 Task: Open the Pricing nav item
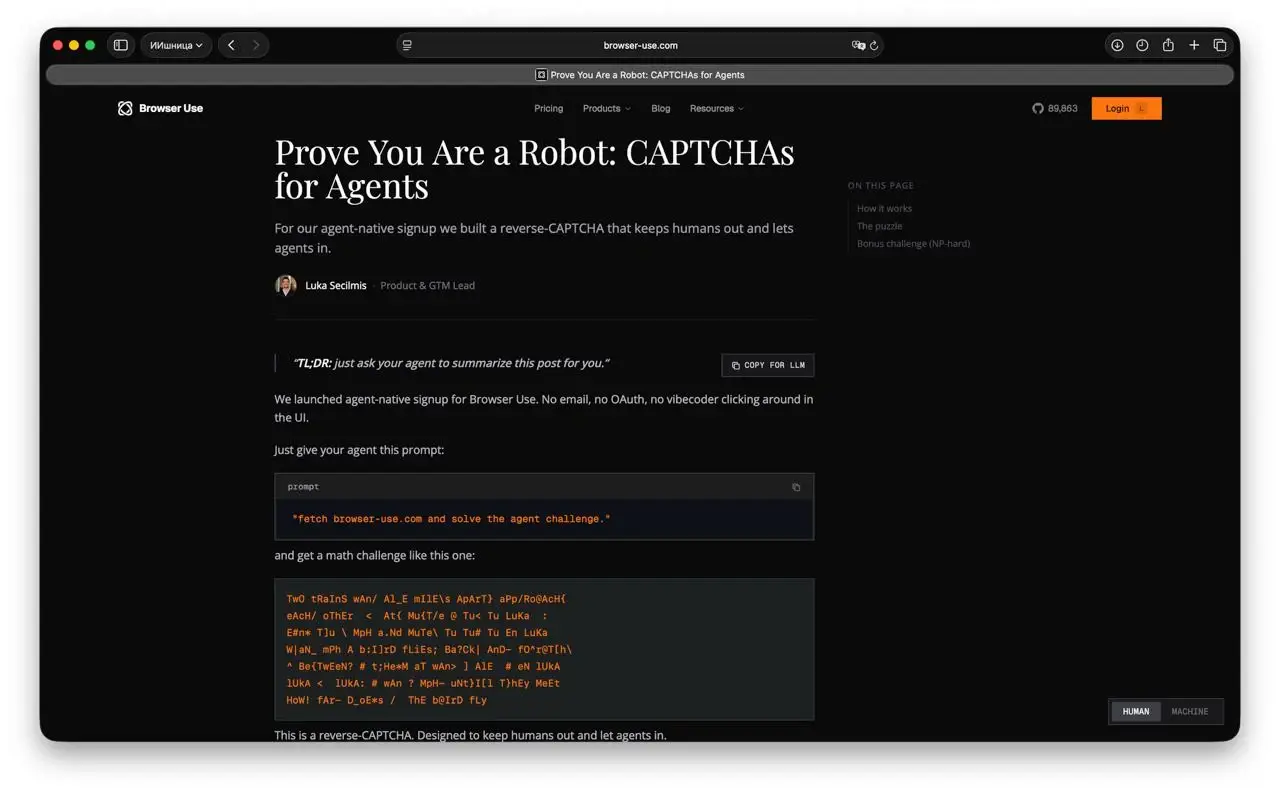coord(548,108)
